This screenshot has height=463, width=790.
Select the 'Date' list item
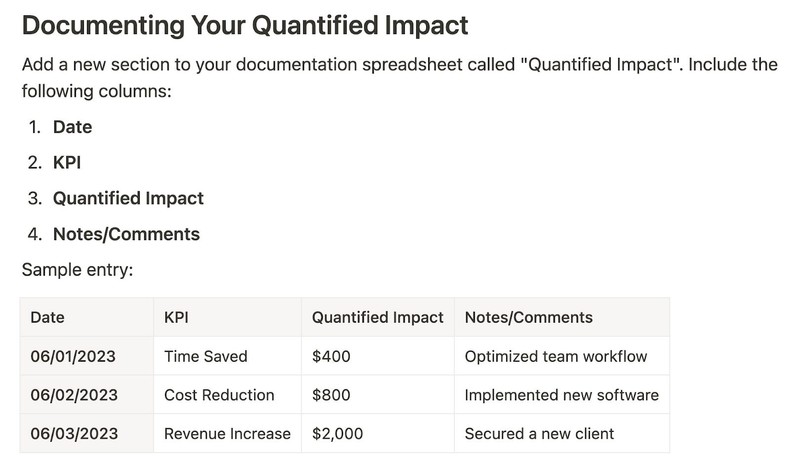click(72, 127)
